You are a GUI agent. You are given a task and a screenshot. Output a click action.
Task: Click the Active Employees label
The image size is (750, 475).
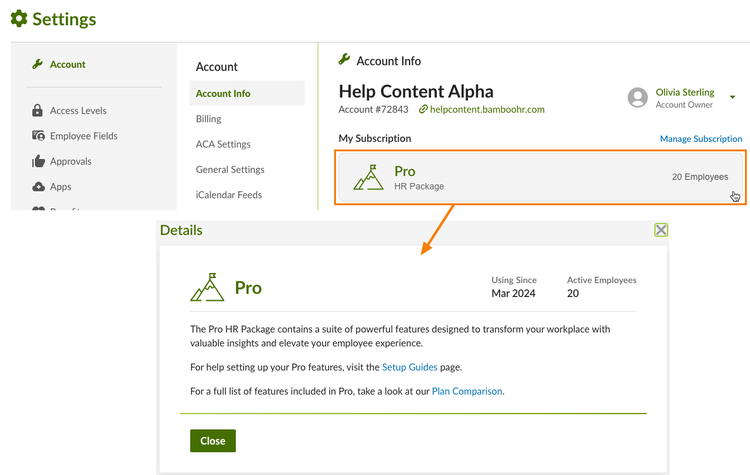coord(601,280)
